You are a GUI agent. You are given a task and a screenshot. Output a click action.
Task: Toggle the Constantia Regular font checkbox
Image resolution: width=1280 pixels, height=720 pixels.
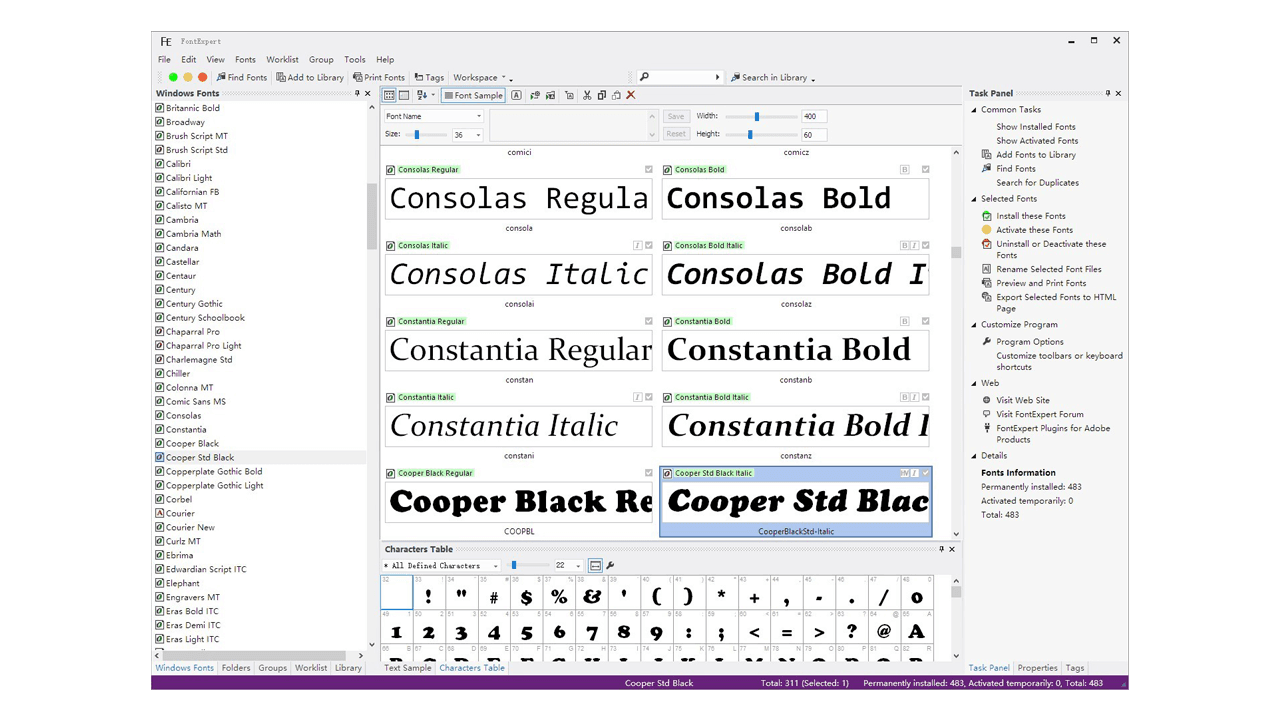pyautogui.click(x=649, y=322)
